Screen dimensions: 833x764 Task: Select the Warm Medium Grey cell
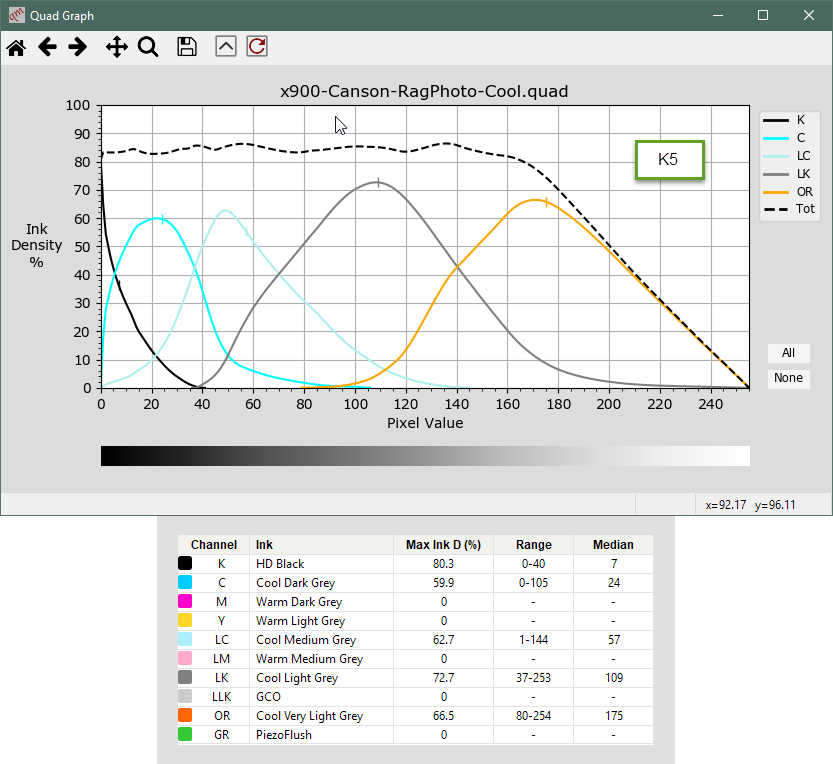point(321,659)
